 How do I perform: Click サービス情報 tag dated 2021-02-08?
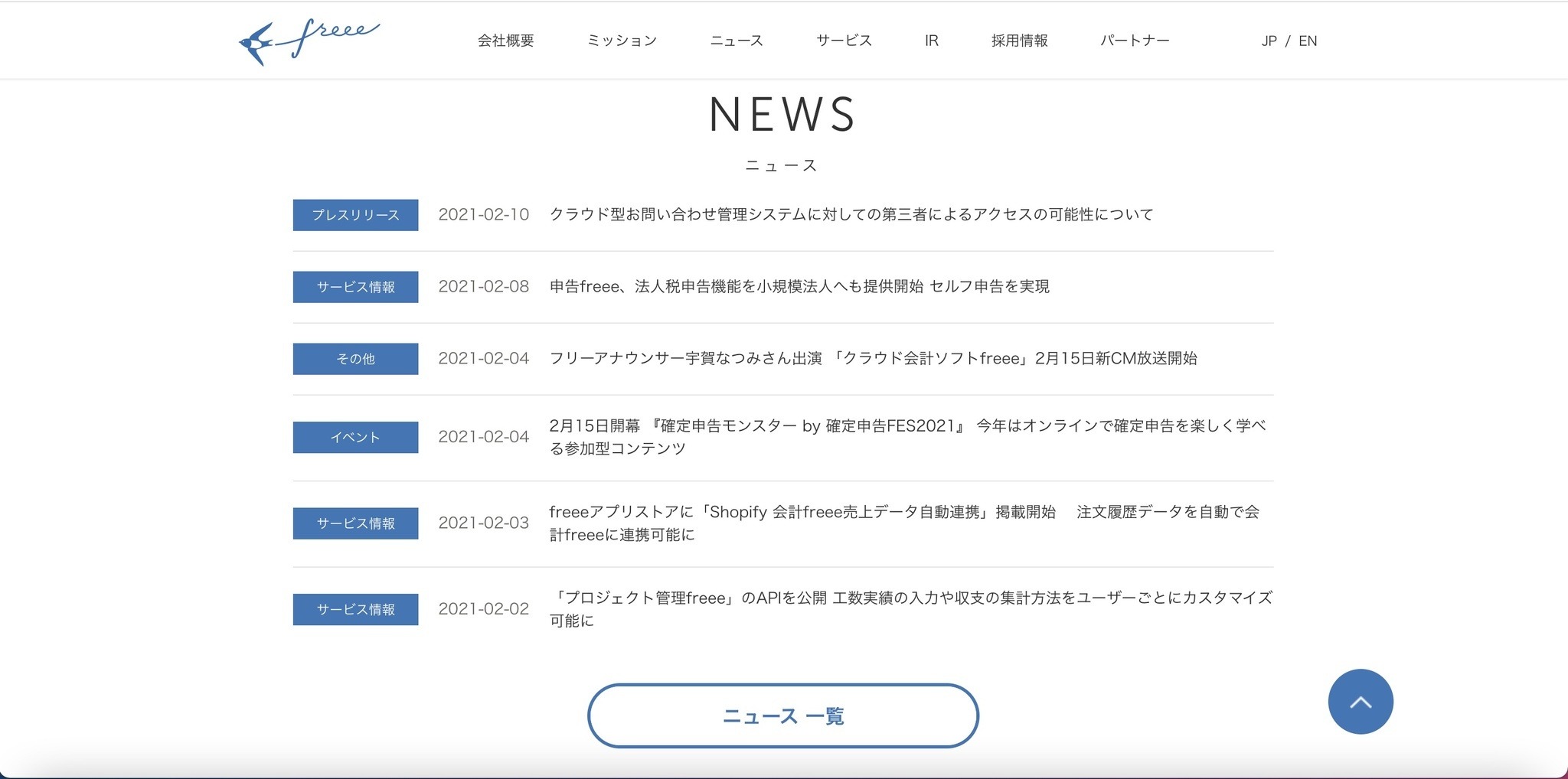tap(355, 287)
